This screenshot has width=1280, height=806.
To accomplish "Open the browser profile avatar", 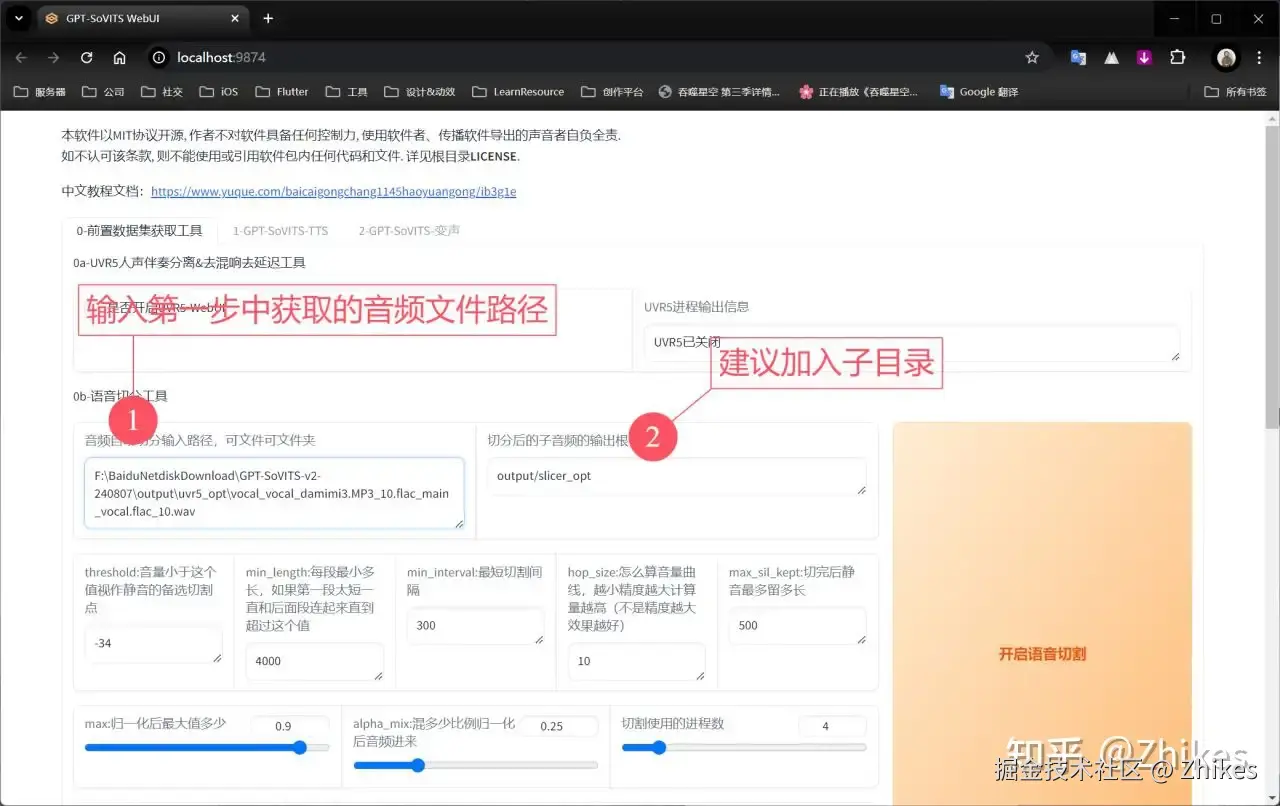I will 1227,58.
